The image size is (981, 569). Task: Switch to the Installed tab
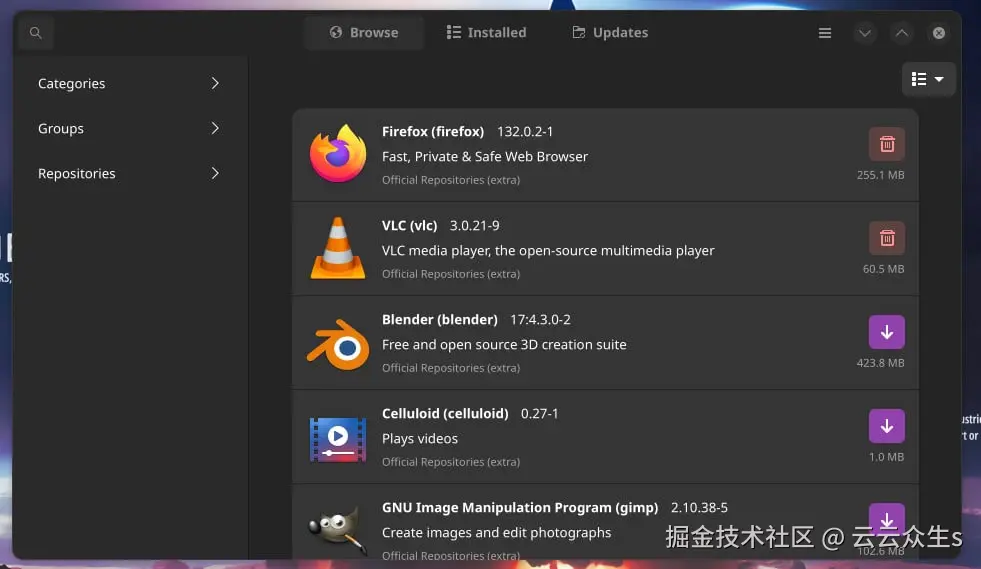click(x=487, y=33)
